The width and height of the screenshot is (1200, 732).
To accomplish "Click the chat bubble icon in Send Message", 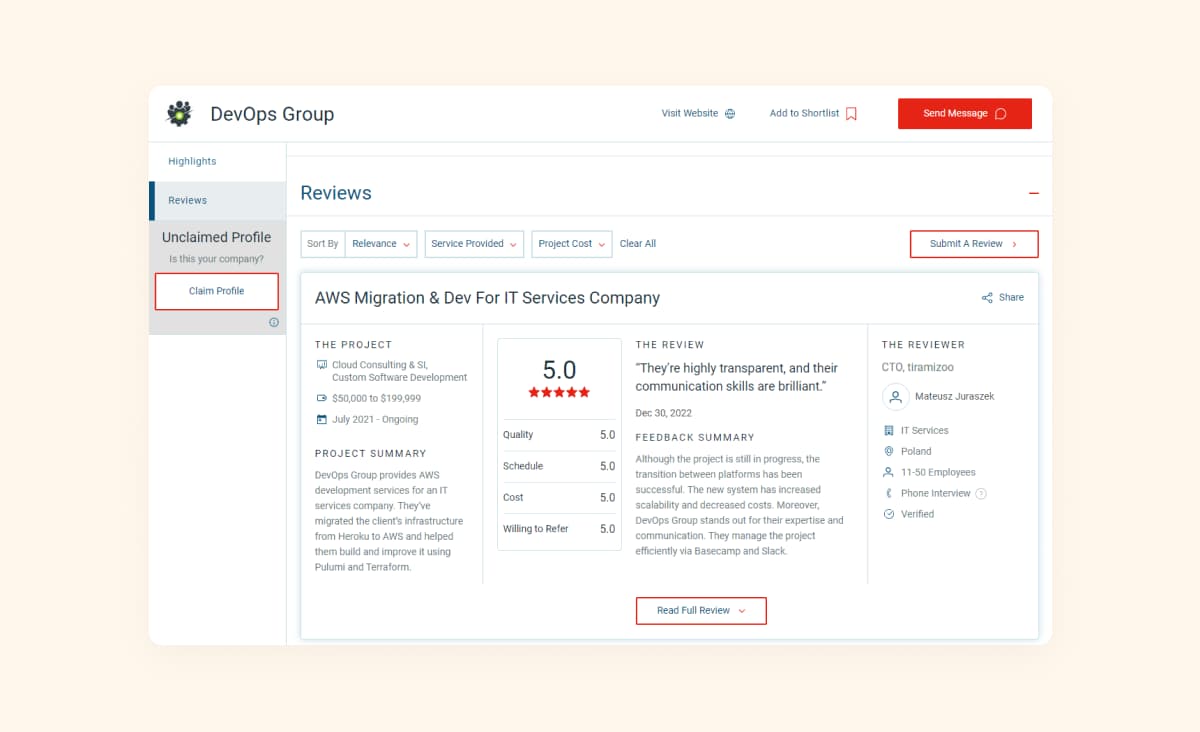I will 1000,114.
